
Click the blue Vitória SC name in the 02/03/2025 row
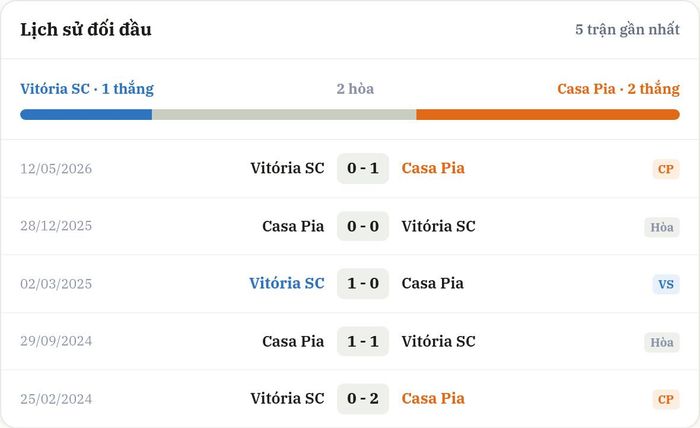click(x=287, y=283)
